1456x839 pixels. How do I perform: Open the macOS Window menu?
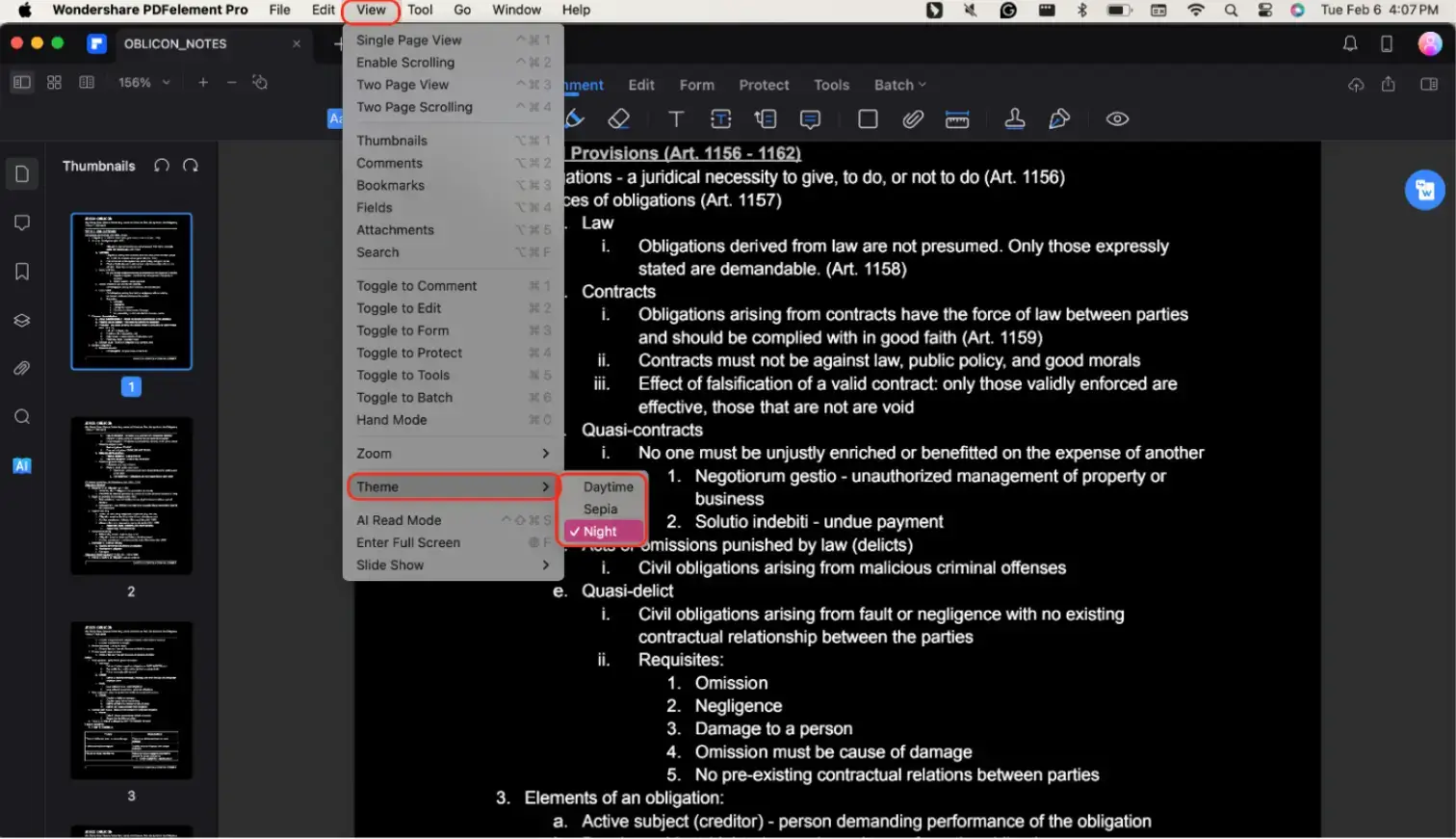point(516,11)
